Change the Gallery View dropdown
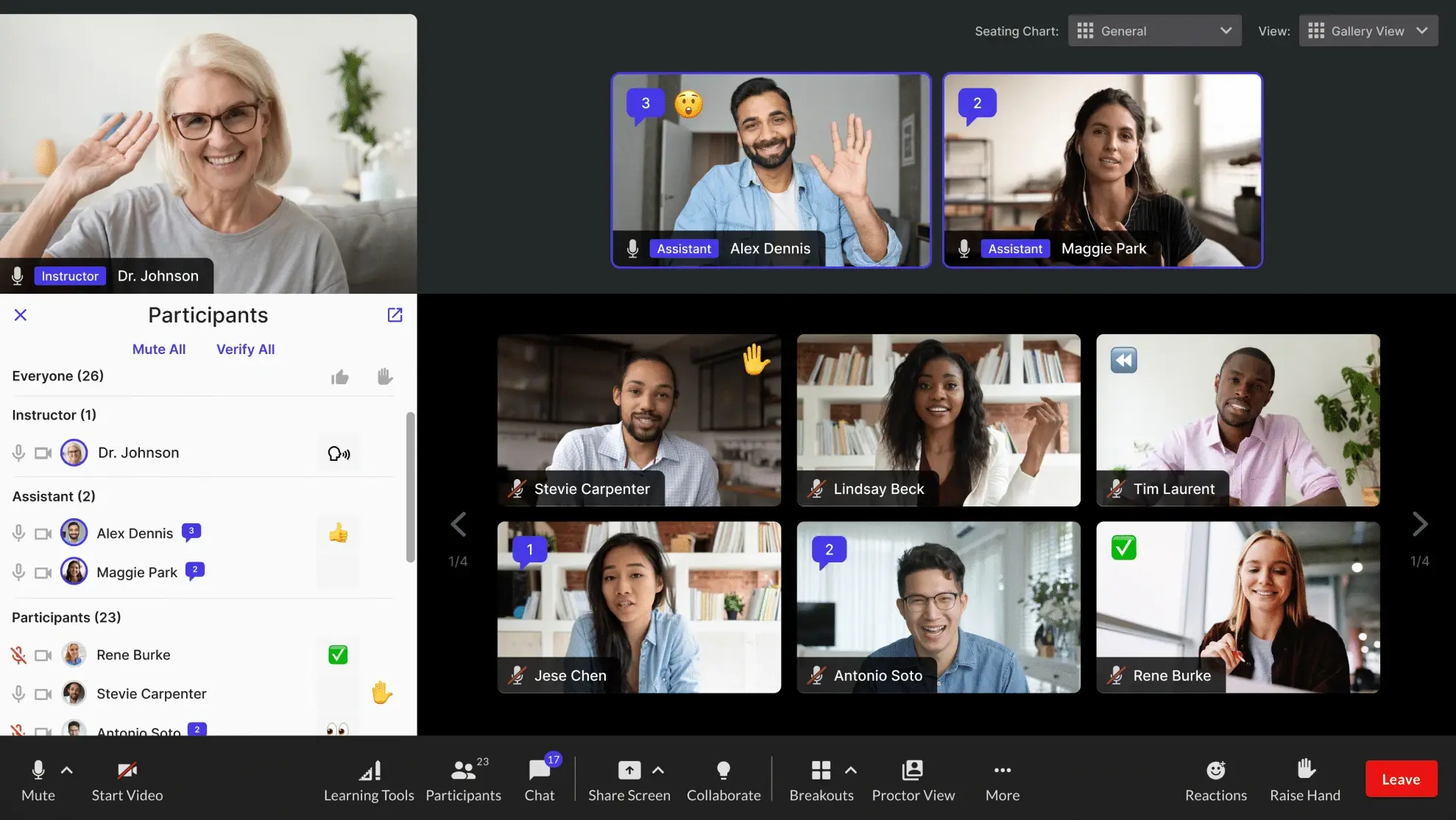1456x820 pixels. pyautogui.click(x=1368, y=30)
